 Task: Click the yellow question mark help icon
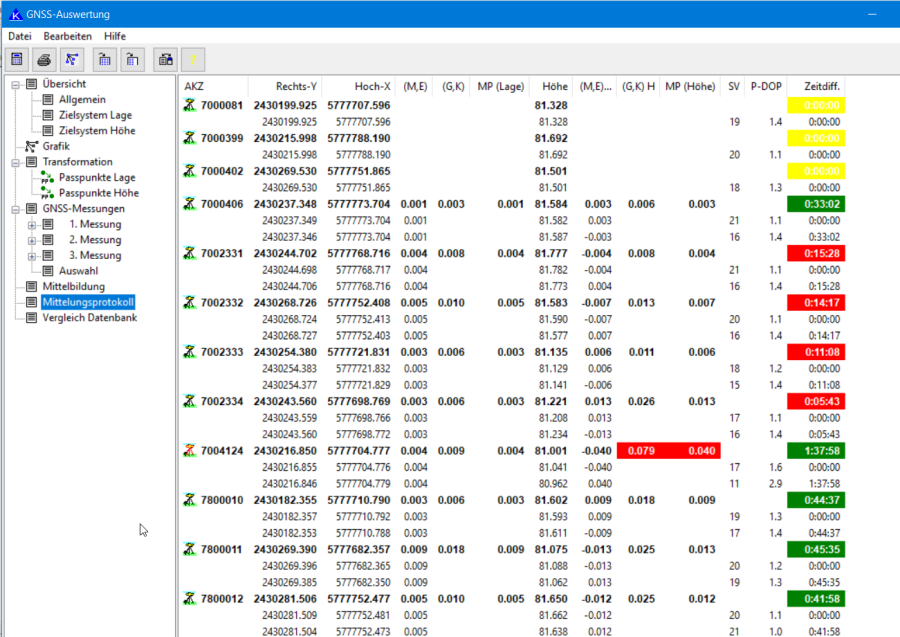[193, 59]
